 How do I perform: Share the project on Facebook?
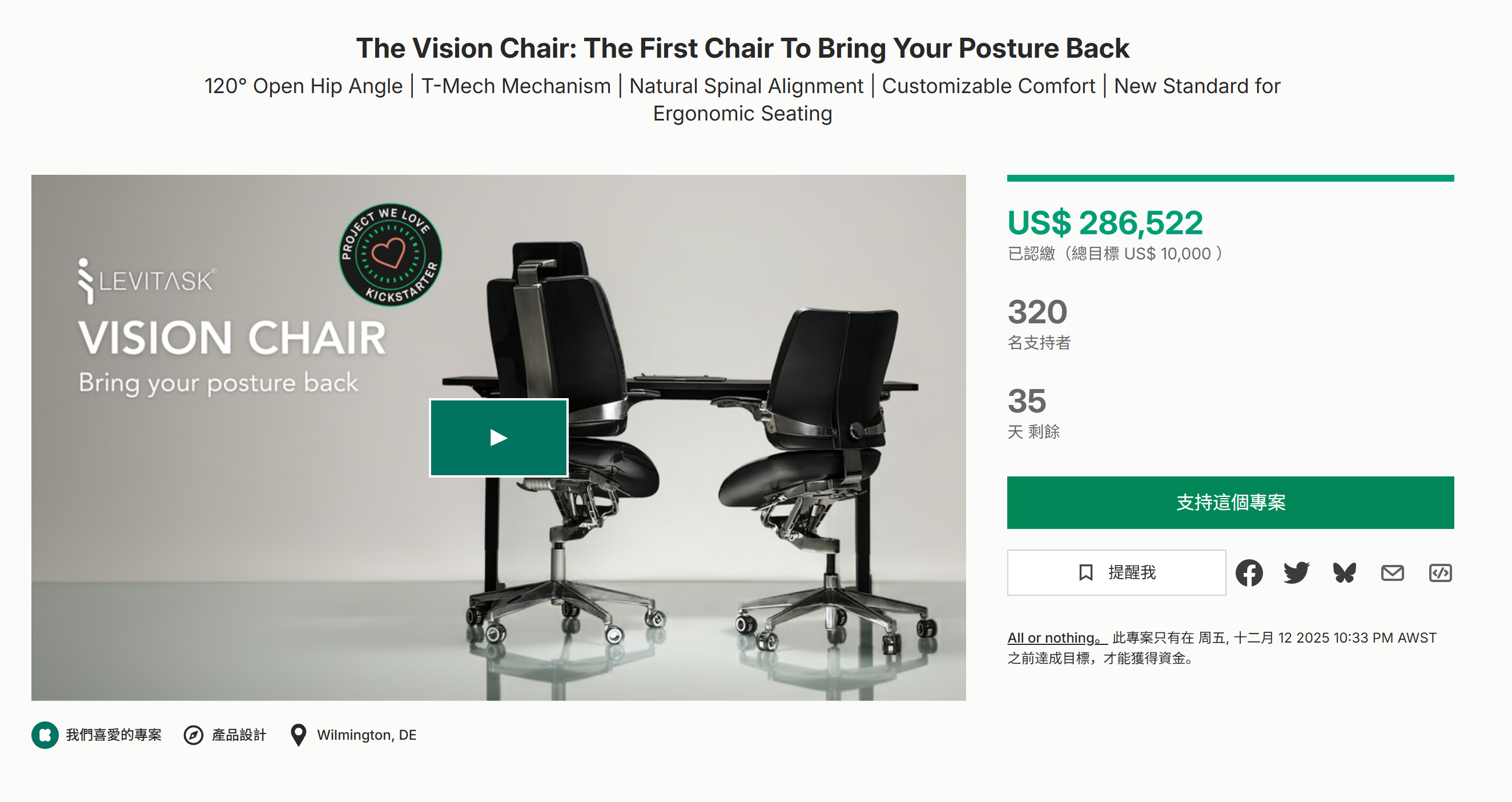point(1248,572)
